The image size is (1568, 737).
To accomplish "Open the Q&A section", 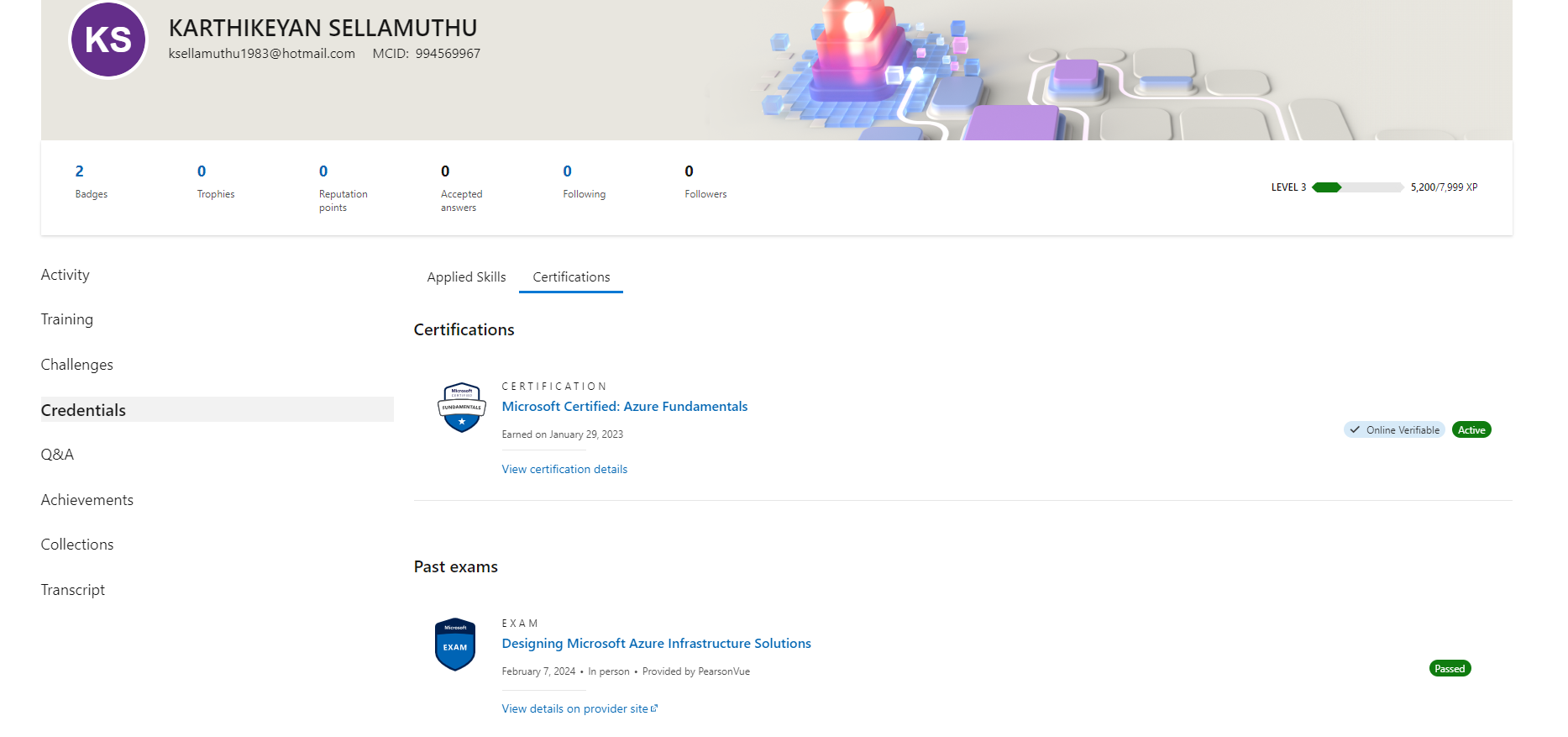I will (57, 455).
